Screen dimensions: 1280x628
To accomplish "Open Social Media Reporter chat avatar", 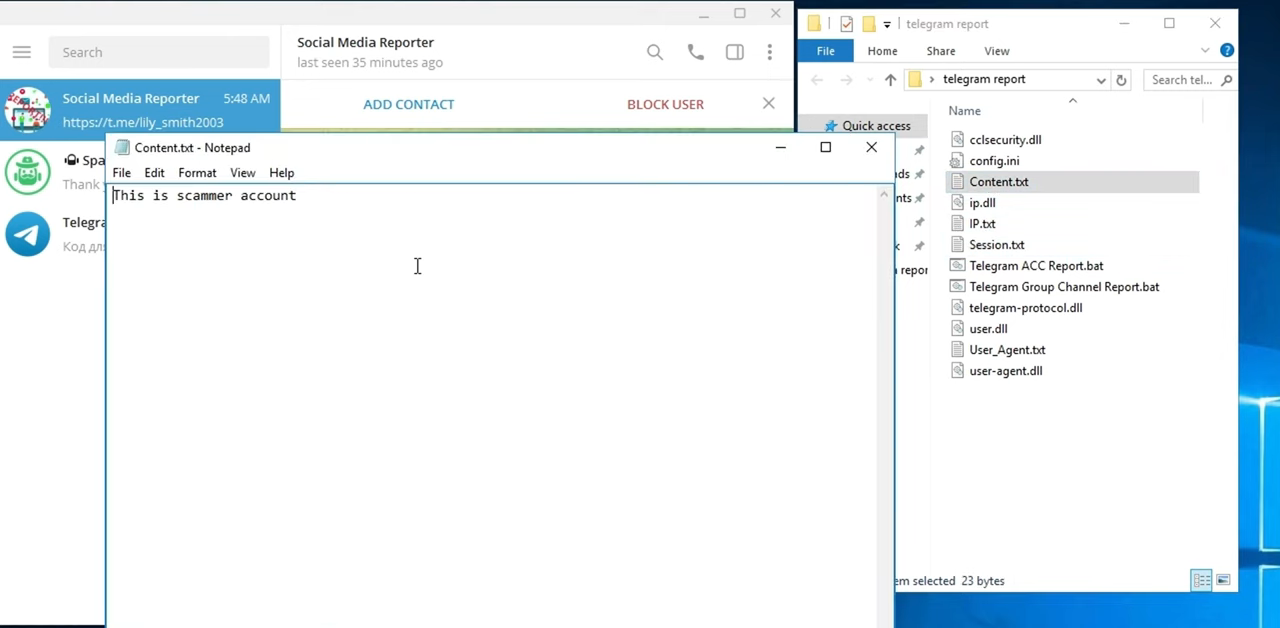I will click(27, 110).
